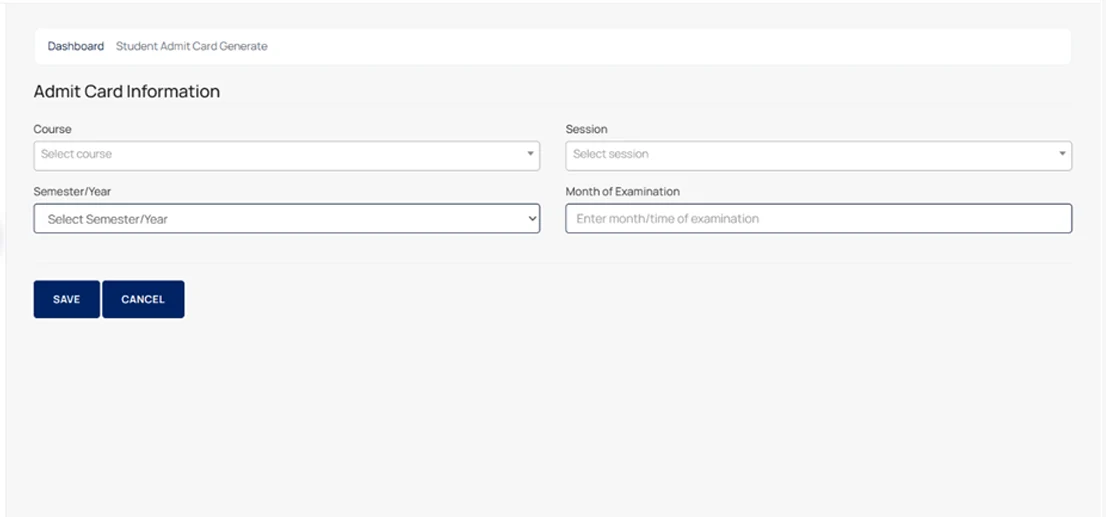Go to Dashboard breadcrumb link
The image size is (1106, 517).
[75, 46]
